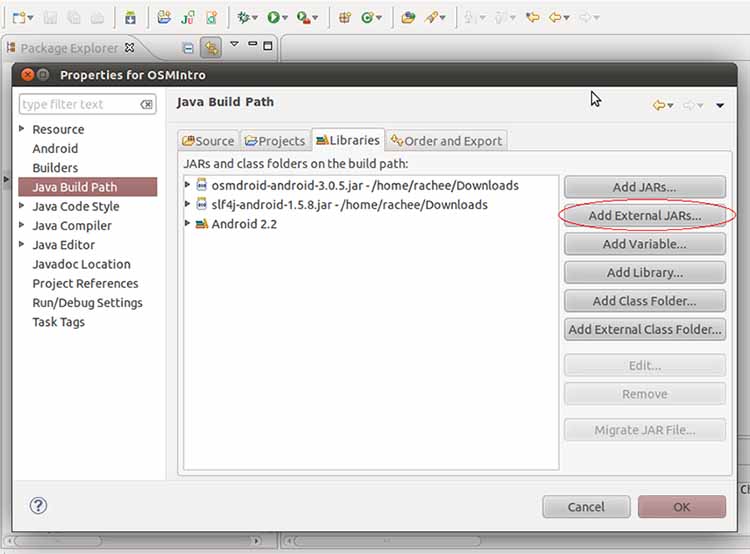Open the New wizard dropdown arrow

click(31, 18)
